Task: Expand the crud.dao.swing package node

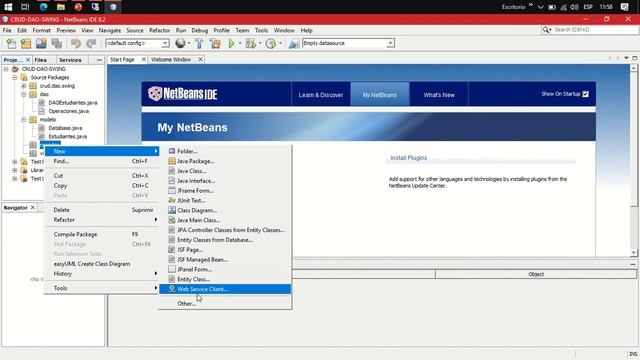Action: [24, 86]
